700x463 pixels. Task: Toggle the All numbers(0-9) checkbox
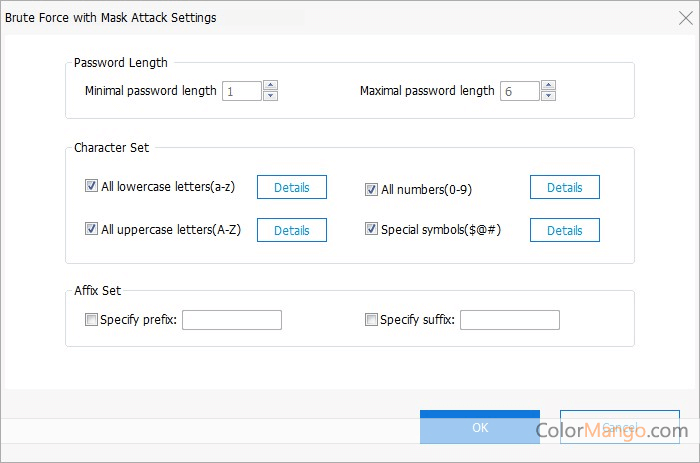[x=371, y=188]
